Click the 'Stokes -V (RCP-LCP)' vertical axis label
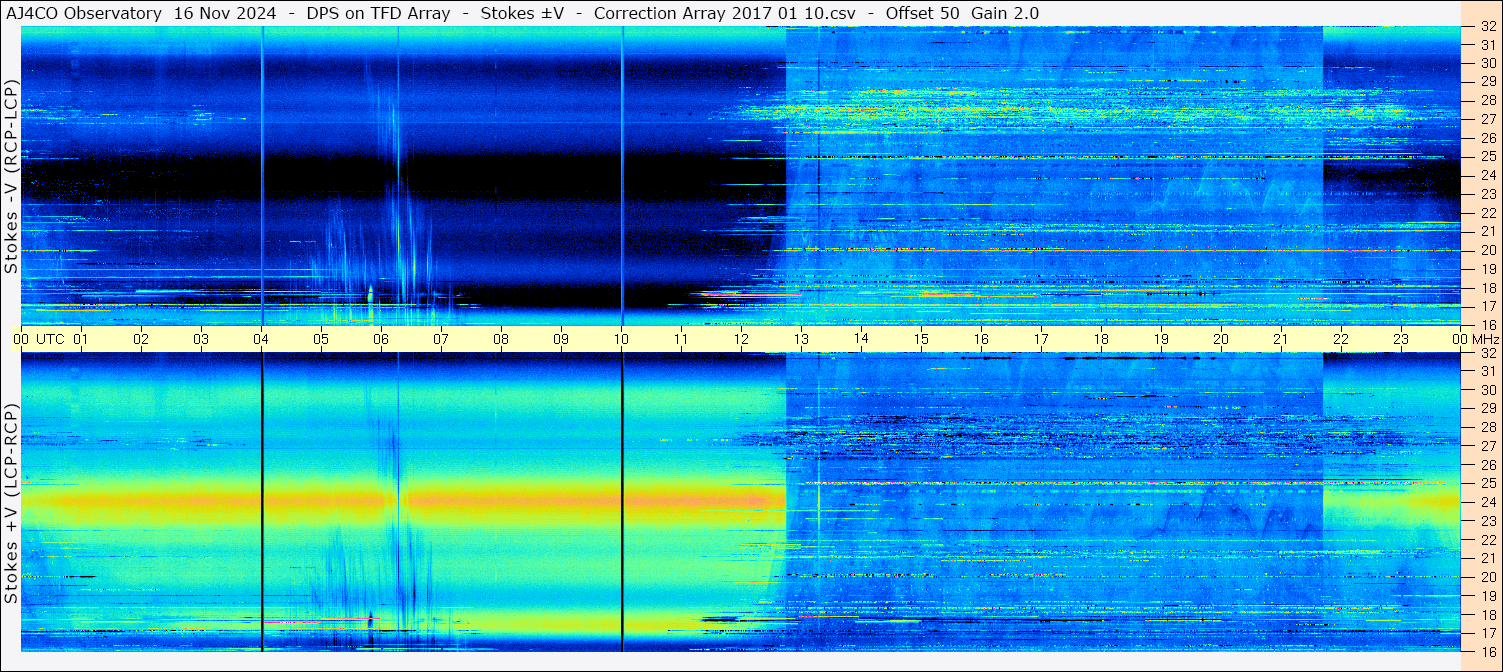1503x672 pixels. click(11, 176)
